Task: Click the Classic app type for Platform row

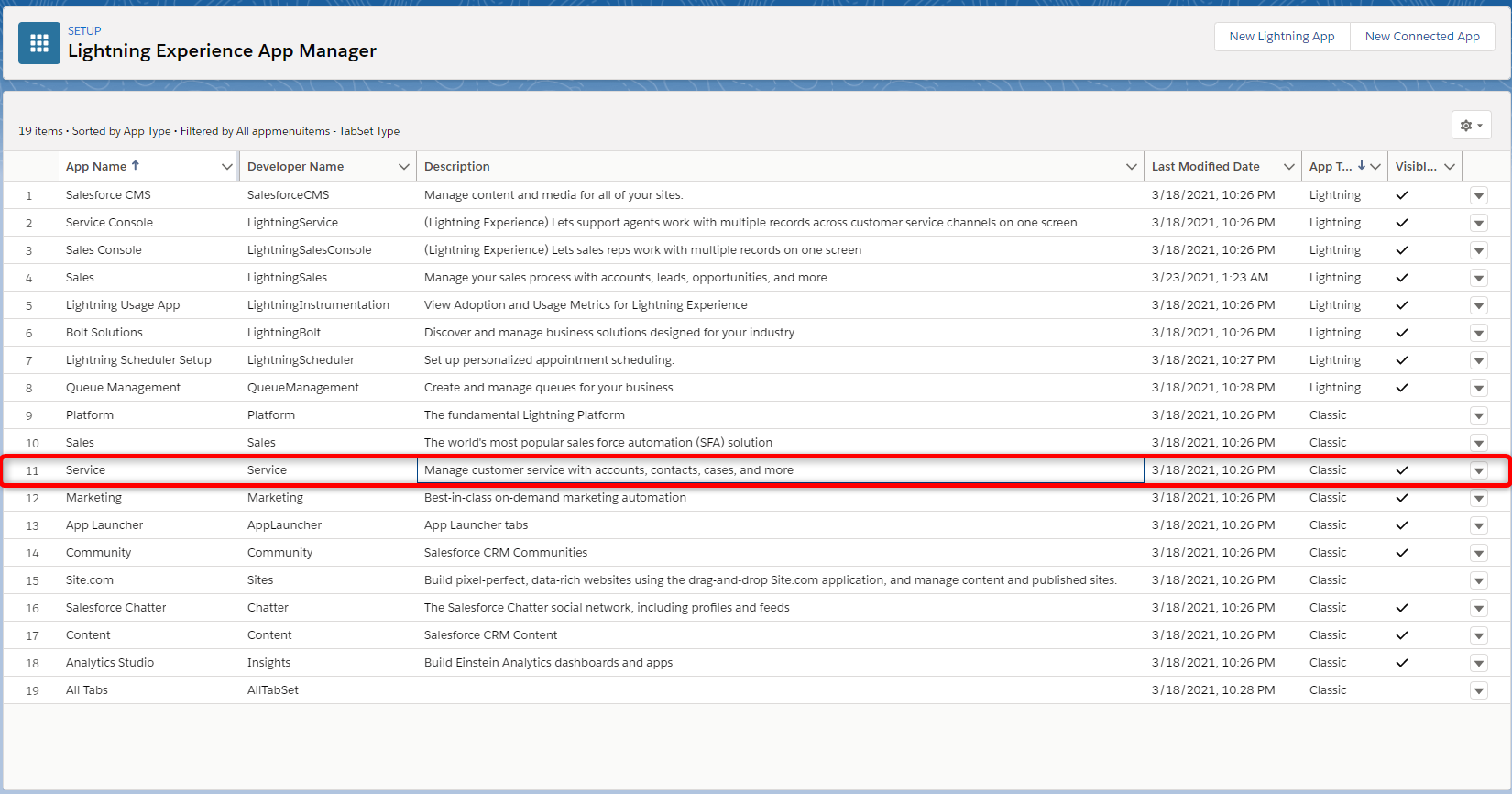Action: [1328, 415]
